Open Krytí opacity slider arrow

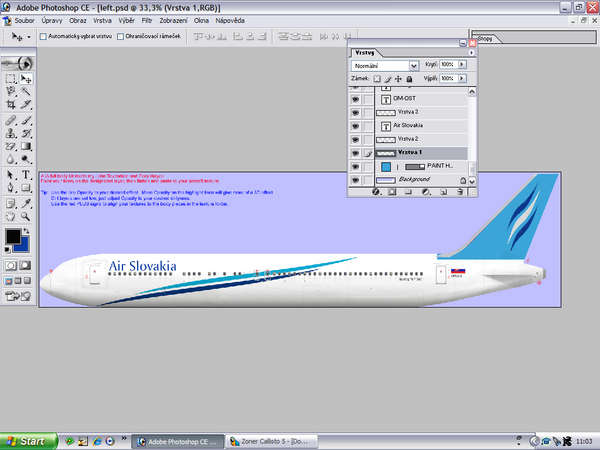462,64
